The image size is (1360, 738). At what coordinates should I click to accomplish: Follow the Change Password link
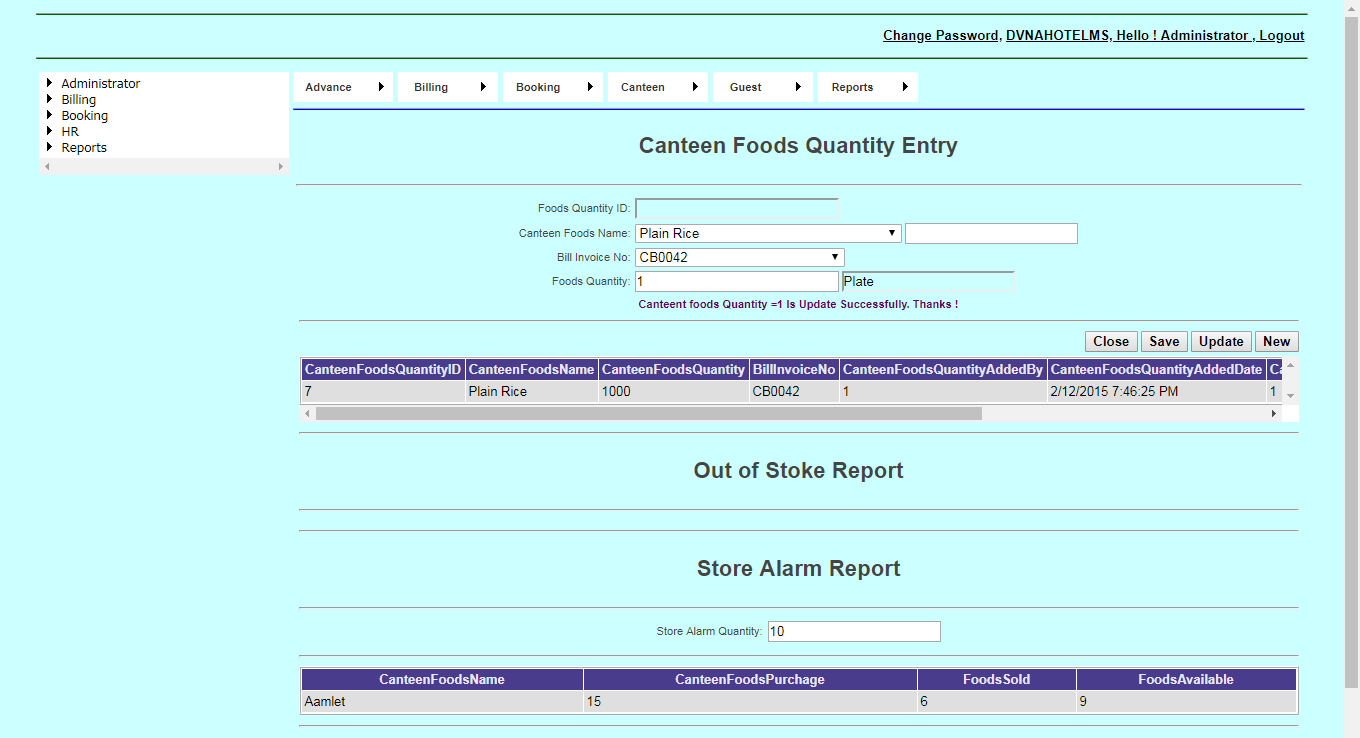coord(940,36)
